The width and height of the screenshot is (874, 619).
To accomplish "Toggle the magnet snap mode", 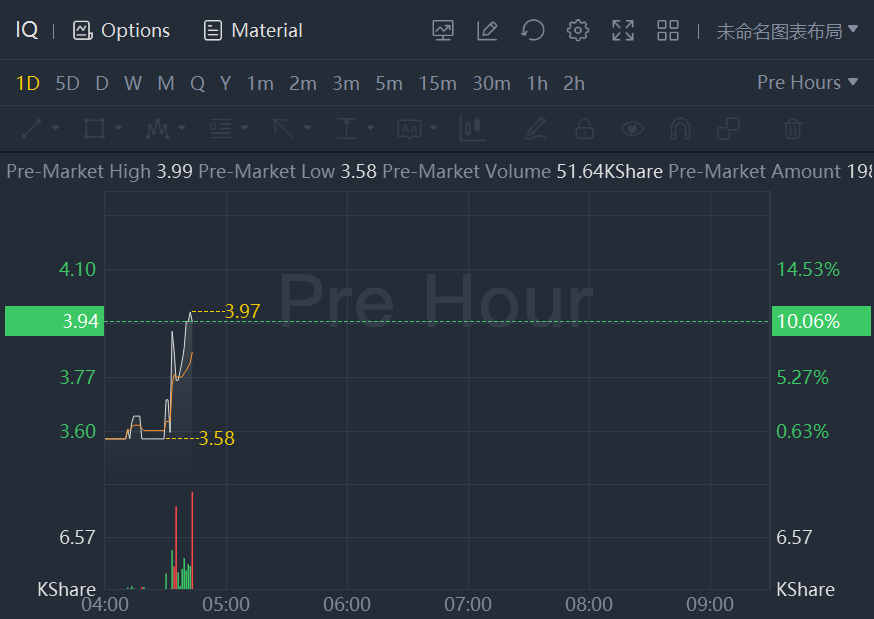I will (680, 128).
